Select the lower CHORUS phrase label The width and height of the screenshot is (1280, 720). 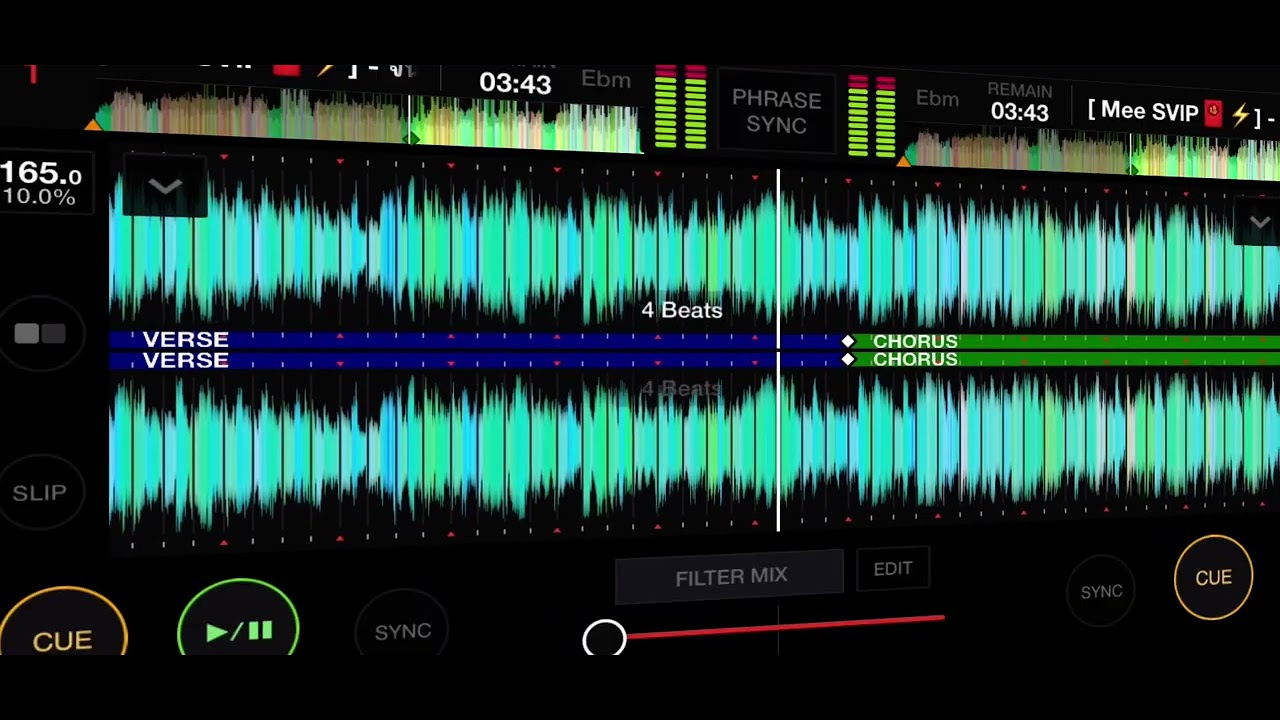pyautogui.click(x=915, y=359)
